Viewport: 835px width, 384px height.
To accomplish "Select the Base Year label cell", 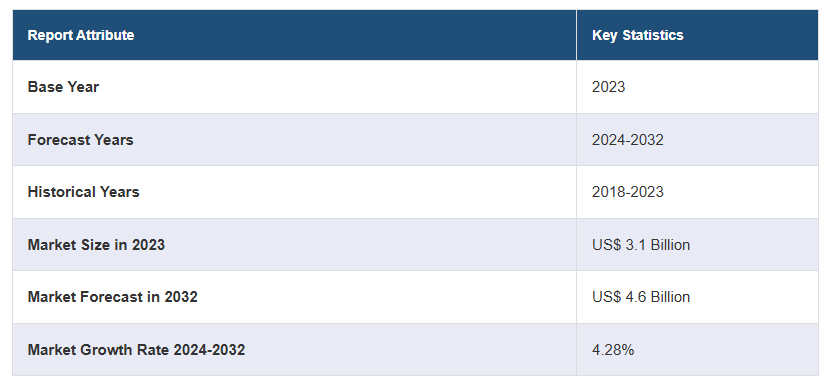I will (x=294, y=87).
